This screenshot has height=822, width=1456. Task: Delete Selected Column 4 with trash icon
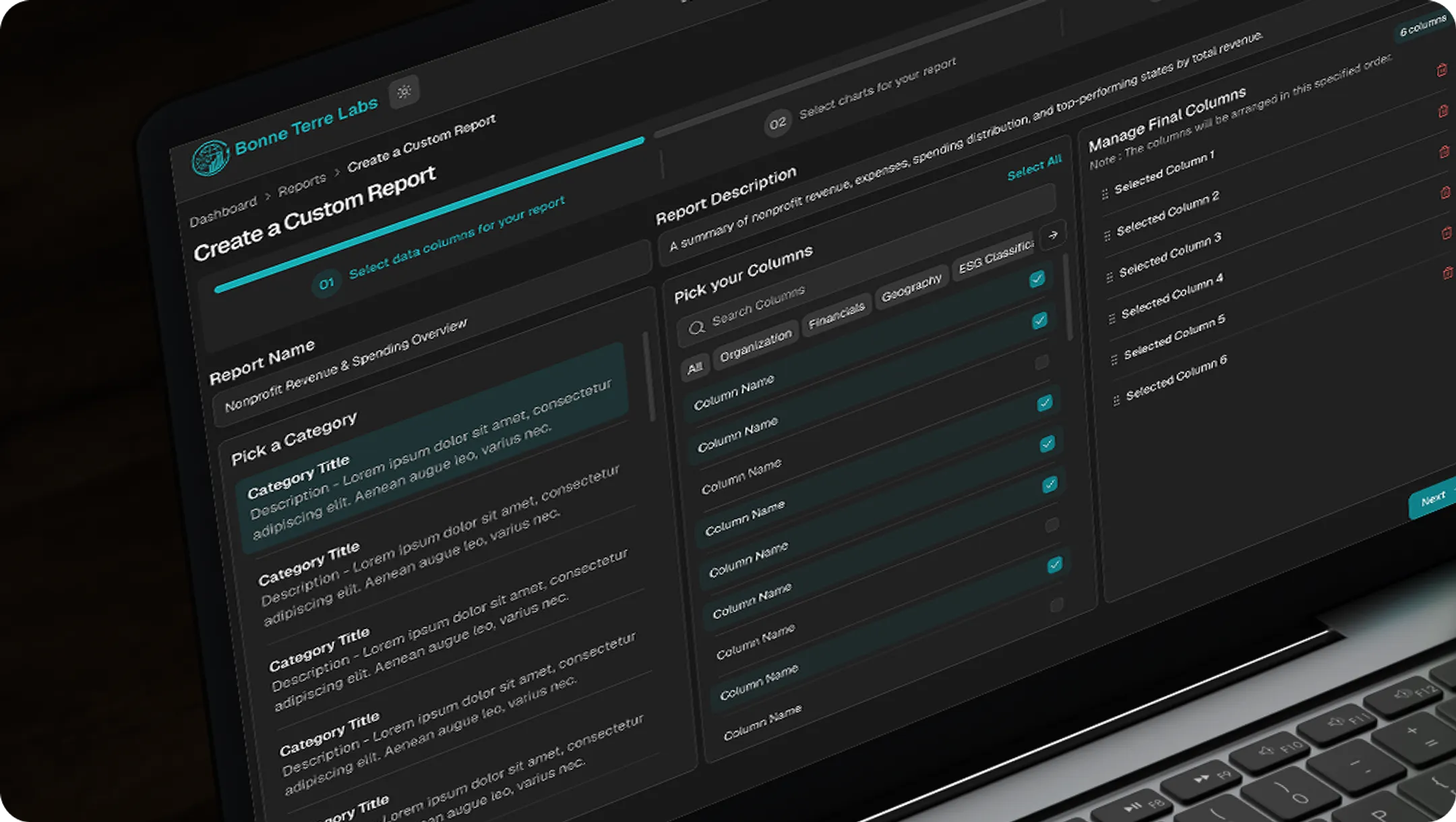(x=1445, y=193)
